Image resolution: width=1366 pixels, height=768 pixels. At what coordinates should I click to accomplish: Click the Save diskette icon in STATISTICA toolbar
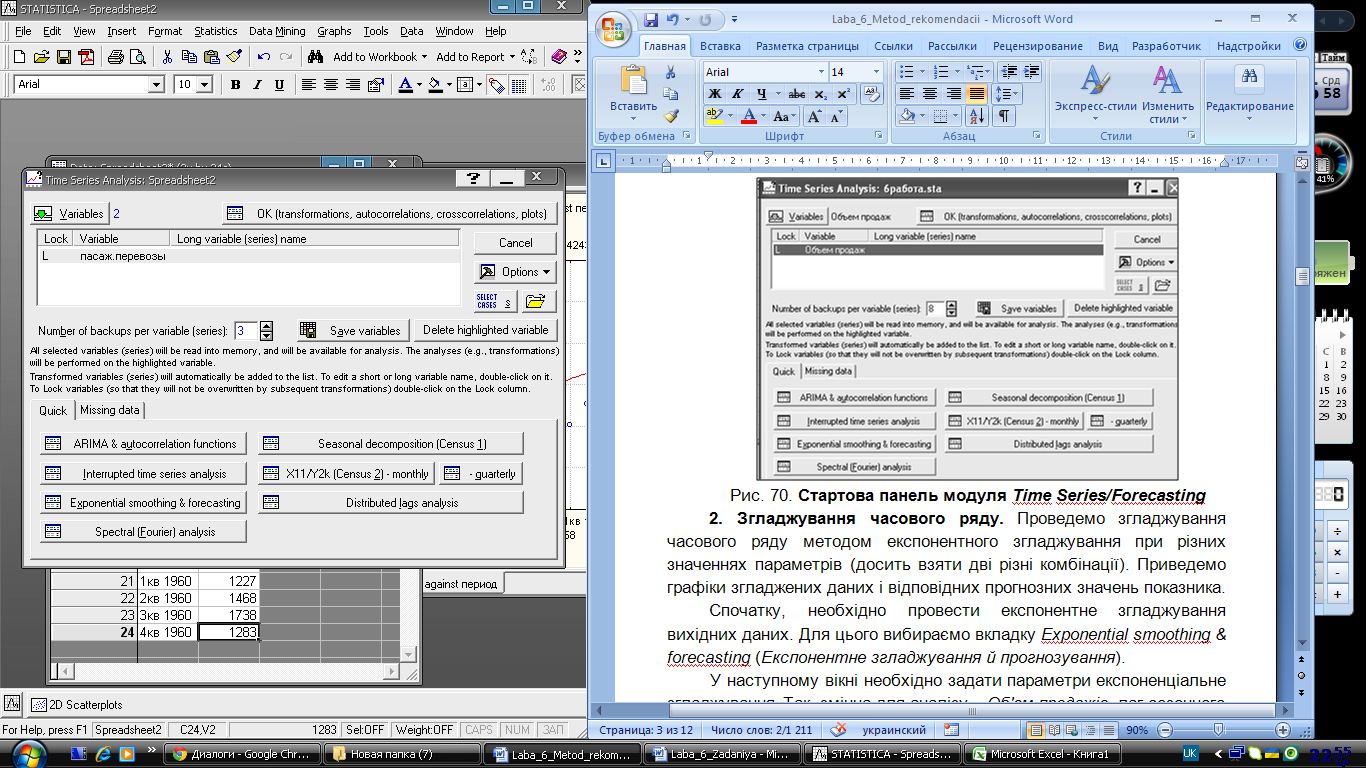pos(63,57)
